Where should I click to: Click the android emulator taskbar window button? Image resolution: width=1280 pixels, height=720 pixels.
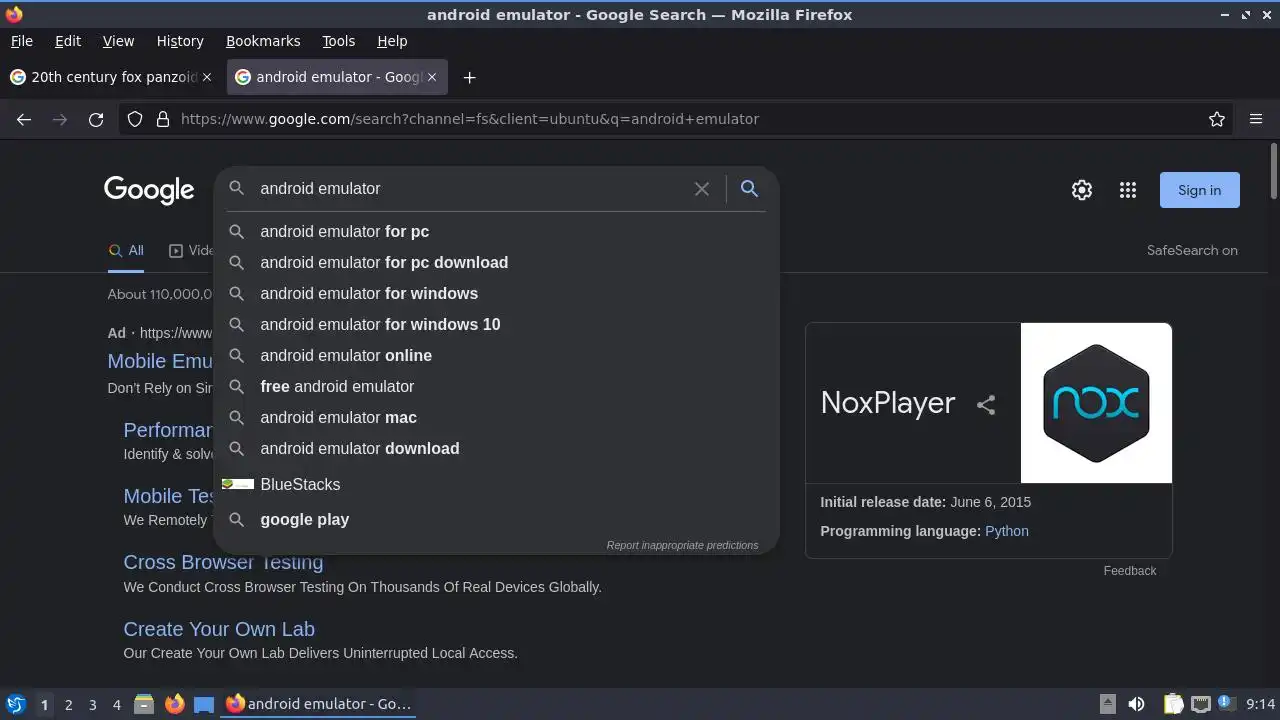pos(319,704)
